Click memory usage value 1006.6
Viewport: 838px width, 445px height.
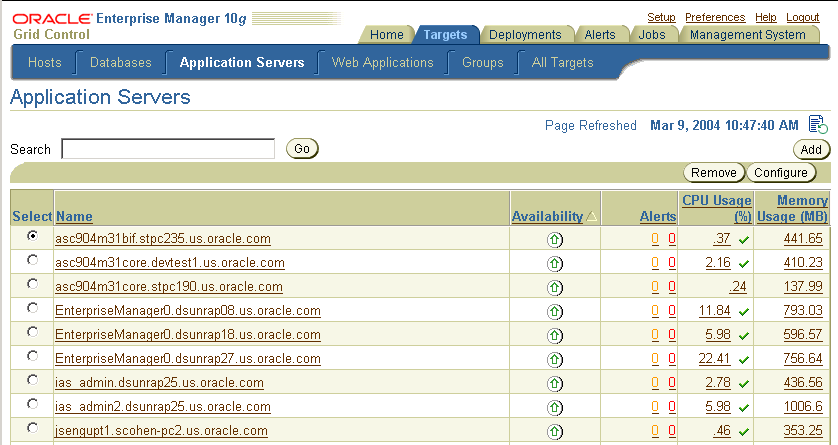pyautogui.click(x=803, y=407)
